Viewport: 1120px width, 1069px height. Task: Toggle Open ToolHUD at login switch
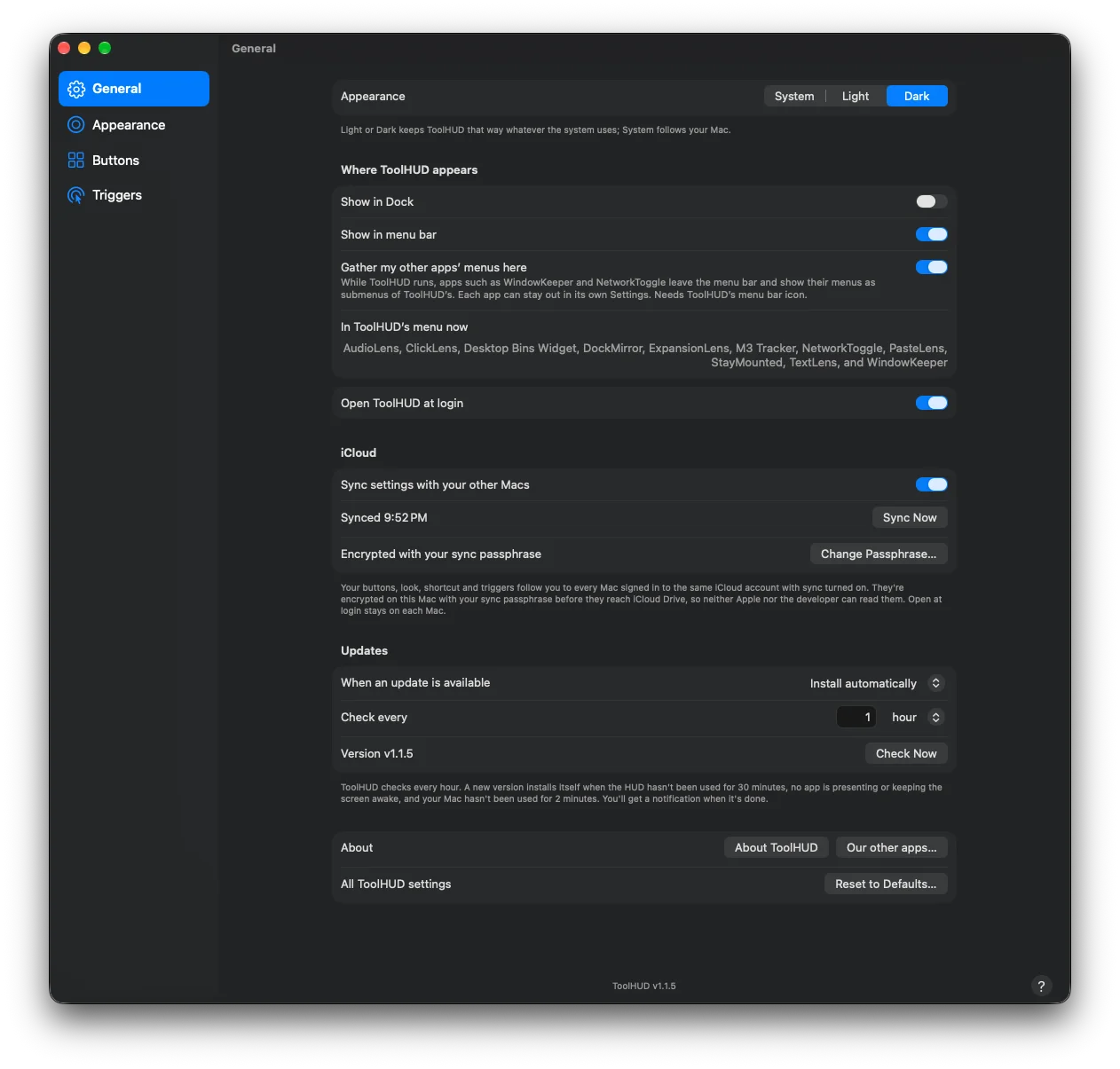click(x=932, y=403)
